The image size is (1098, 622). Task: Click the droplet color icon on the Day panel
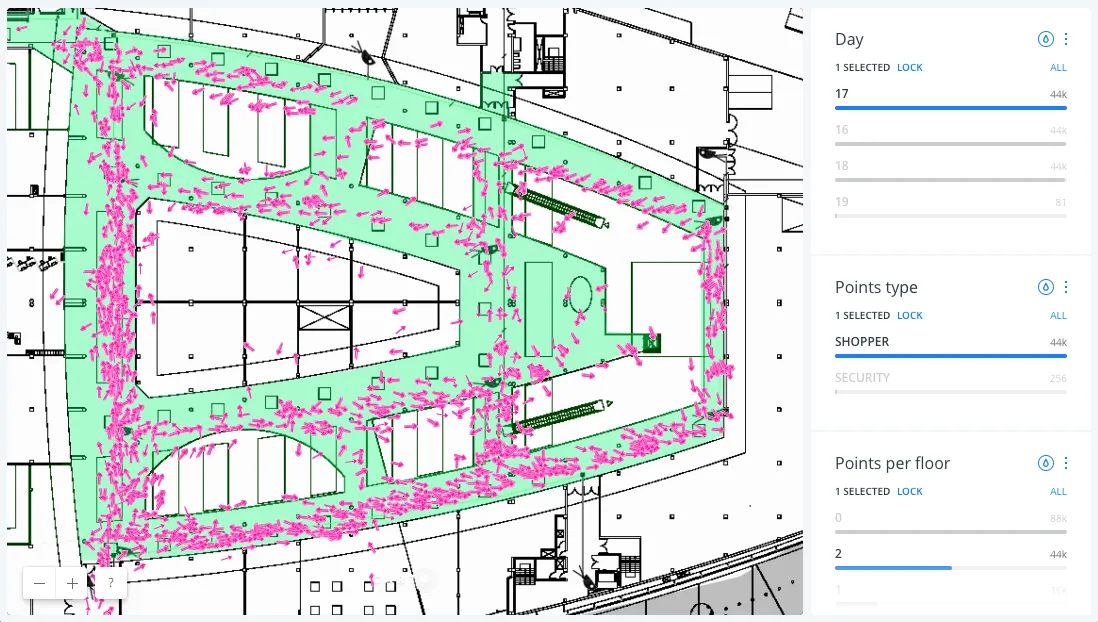[x=1046, y=39]
